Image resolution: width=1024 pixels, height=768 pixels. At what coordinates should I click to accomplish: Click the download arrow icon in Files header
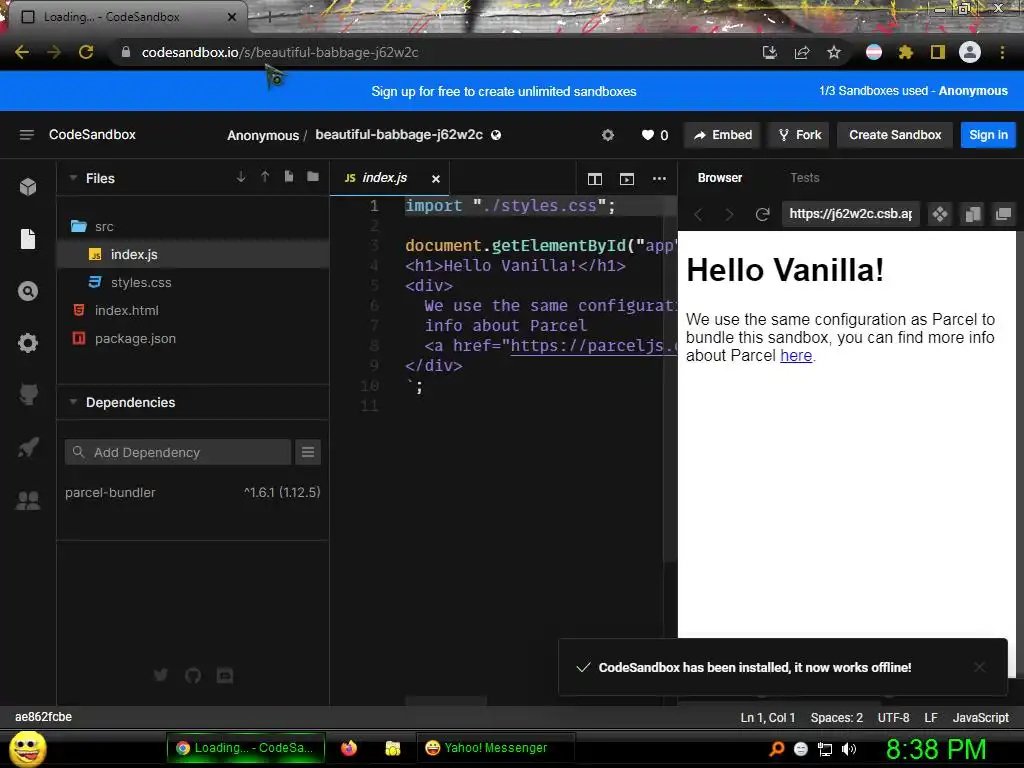point(241,177)
